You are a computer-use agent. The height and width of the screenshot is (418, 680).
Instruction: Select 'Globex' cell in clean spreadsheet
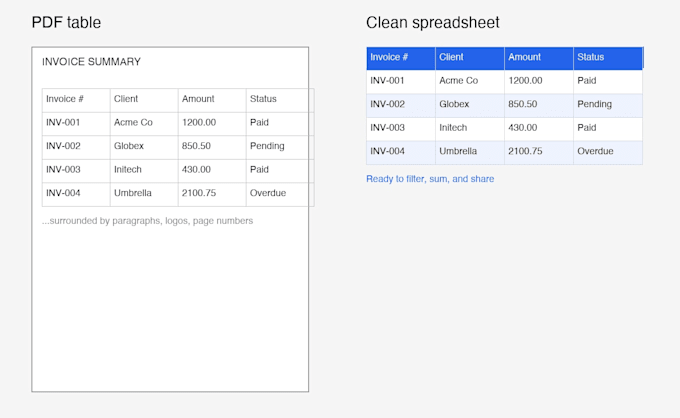point(470,105)
